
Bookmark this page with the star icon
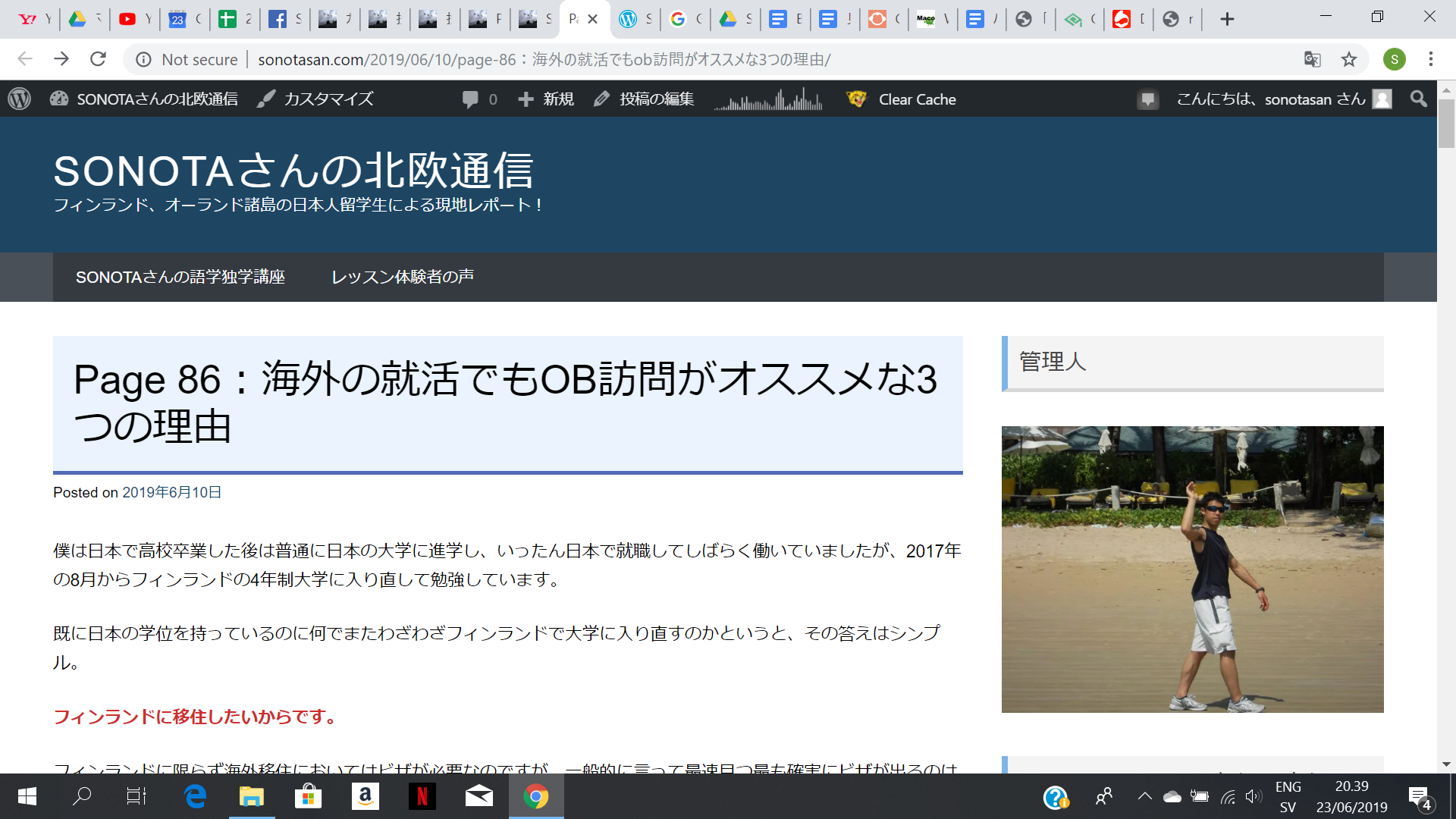pos(1348,59)
